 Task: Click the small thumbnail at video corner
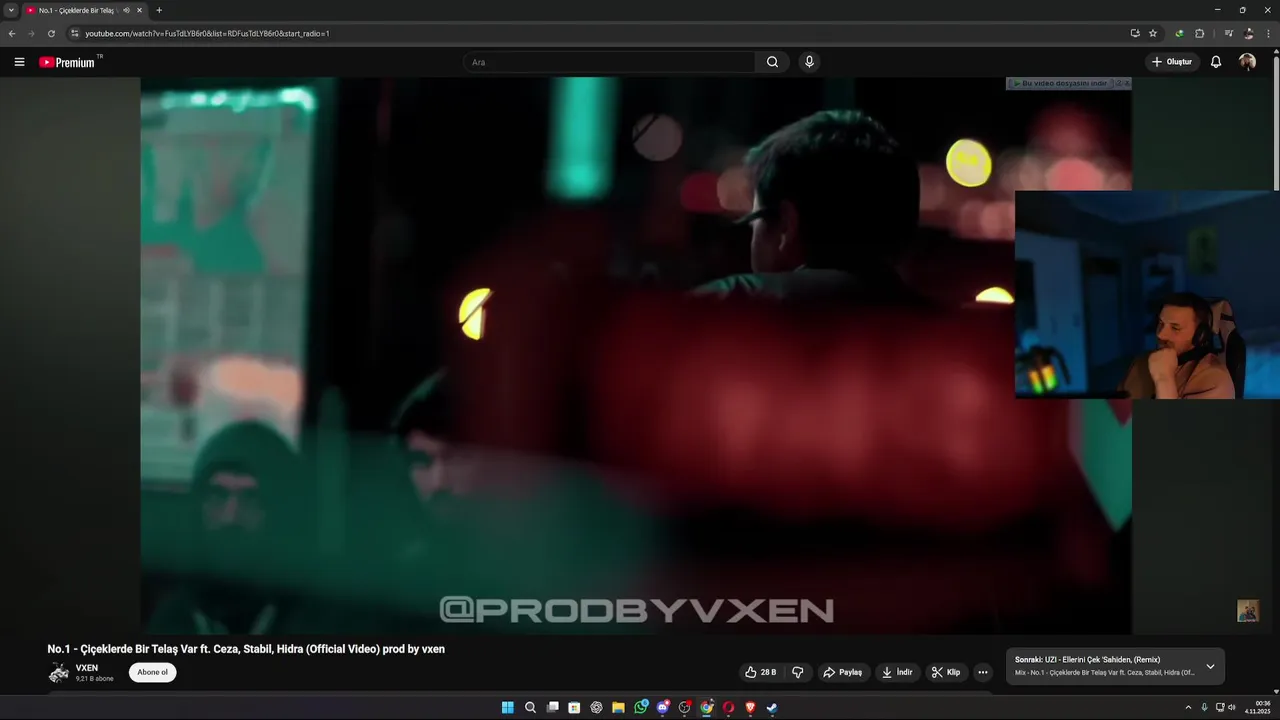coord(1248,611)
